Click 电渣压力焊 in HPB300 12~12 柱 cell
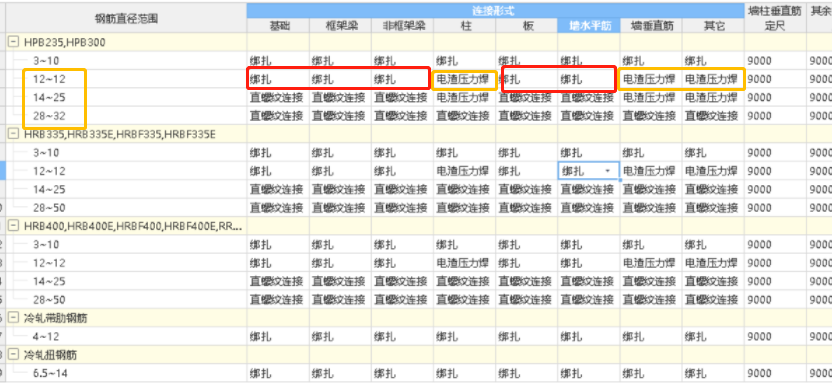The width and height of the screenshot is (832, 387). tap(462, 79)
